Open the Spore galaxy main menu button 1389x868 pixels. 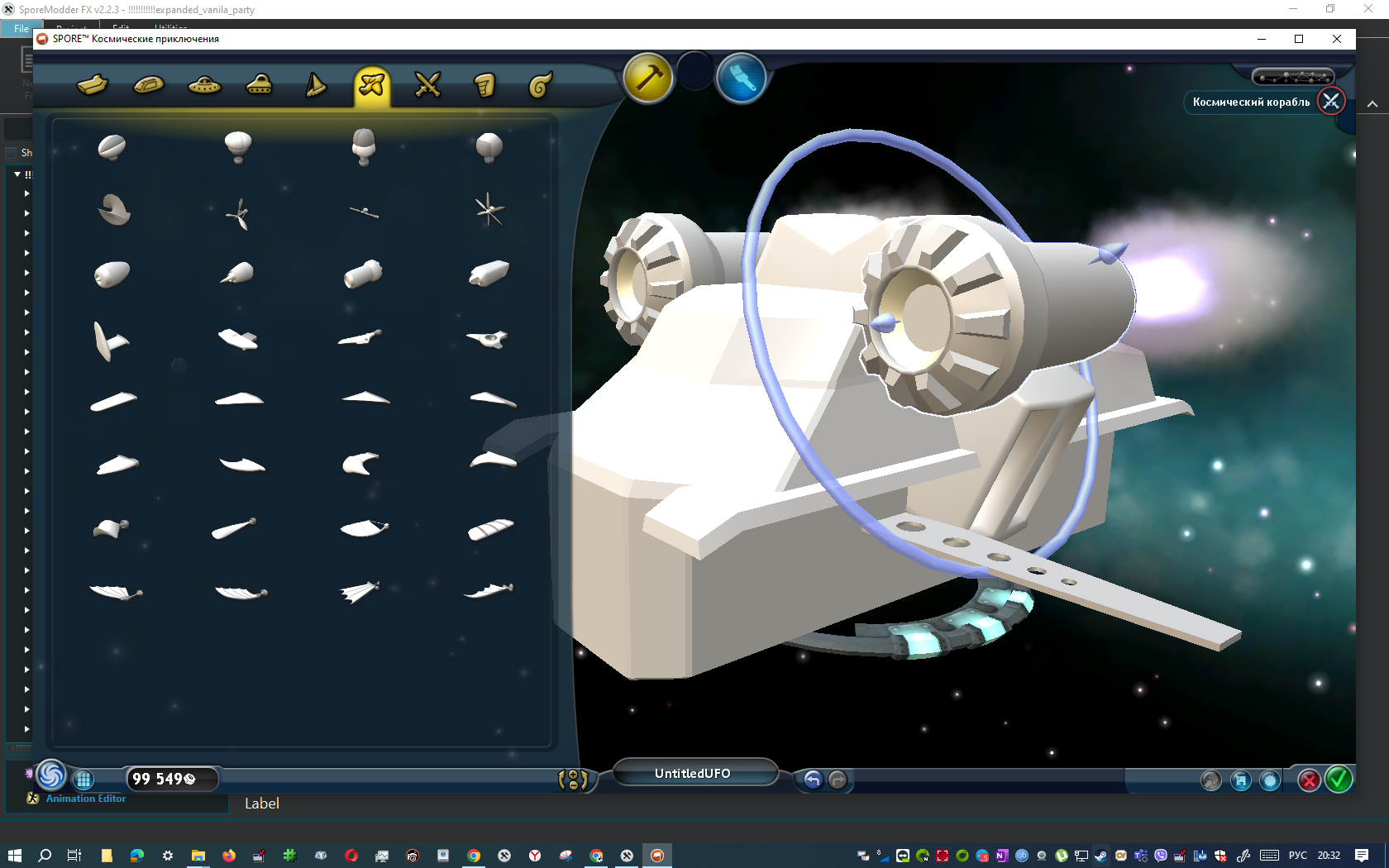50,775
